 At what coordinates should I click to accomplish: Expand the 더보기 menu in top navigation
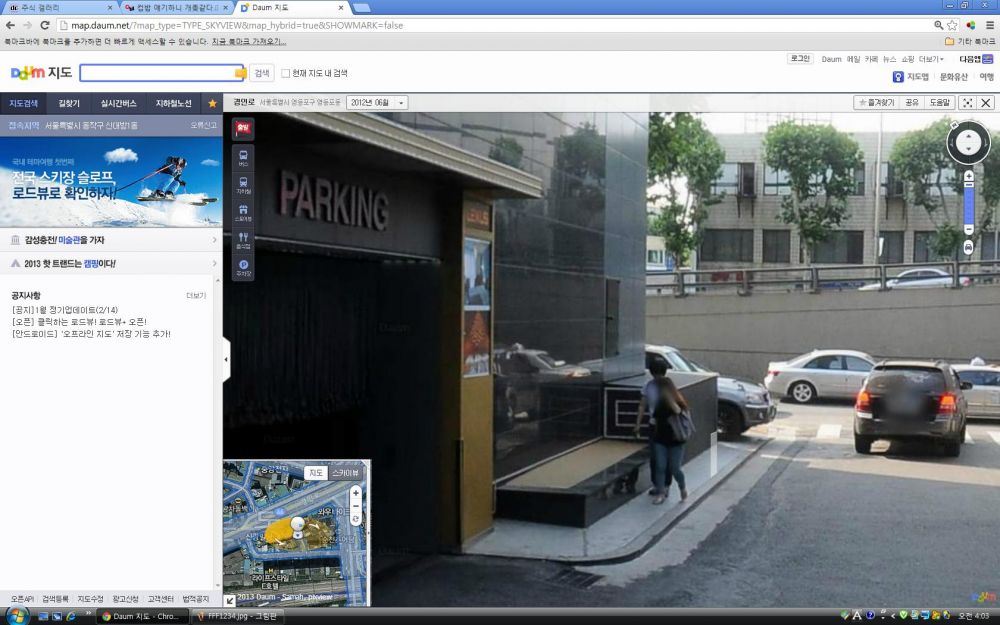click(931, 59)
